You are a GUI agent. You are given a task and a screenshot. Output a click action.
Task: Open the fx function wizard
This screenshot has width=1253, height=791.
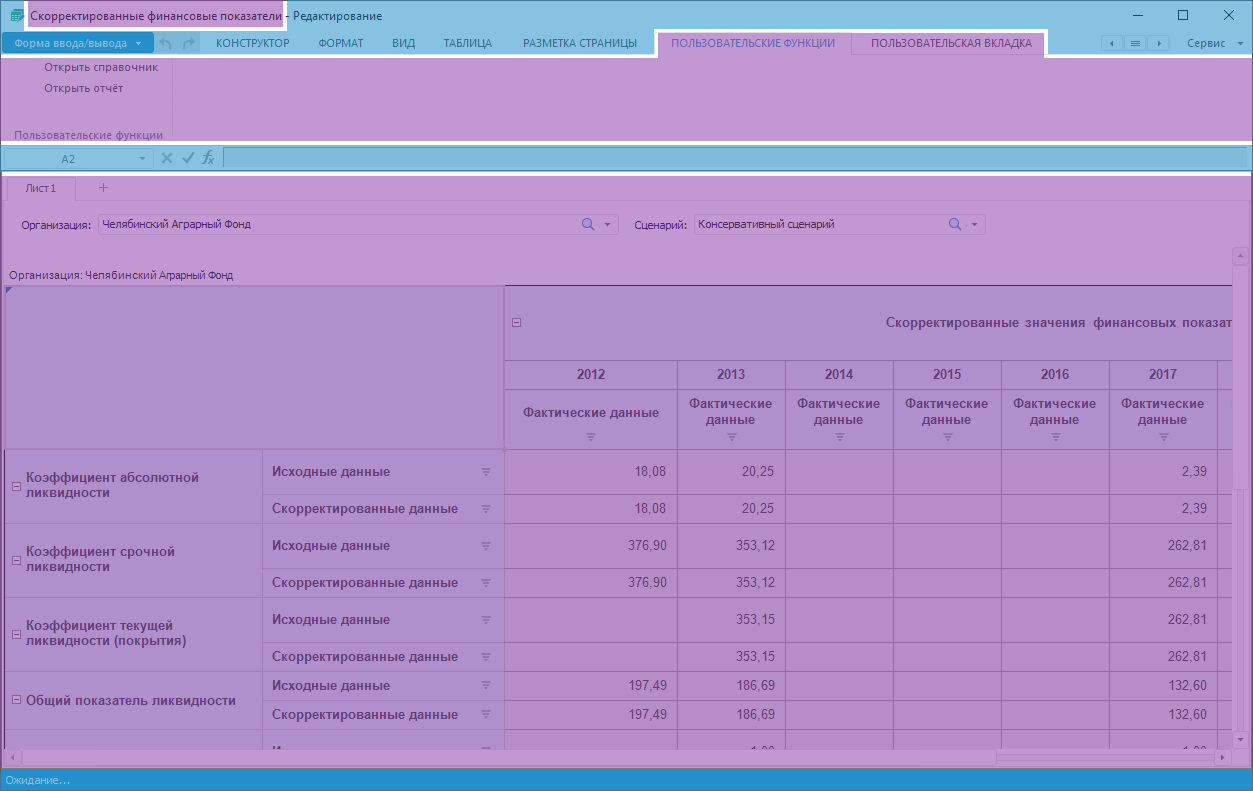point(208,158)
